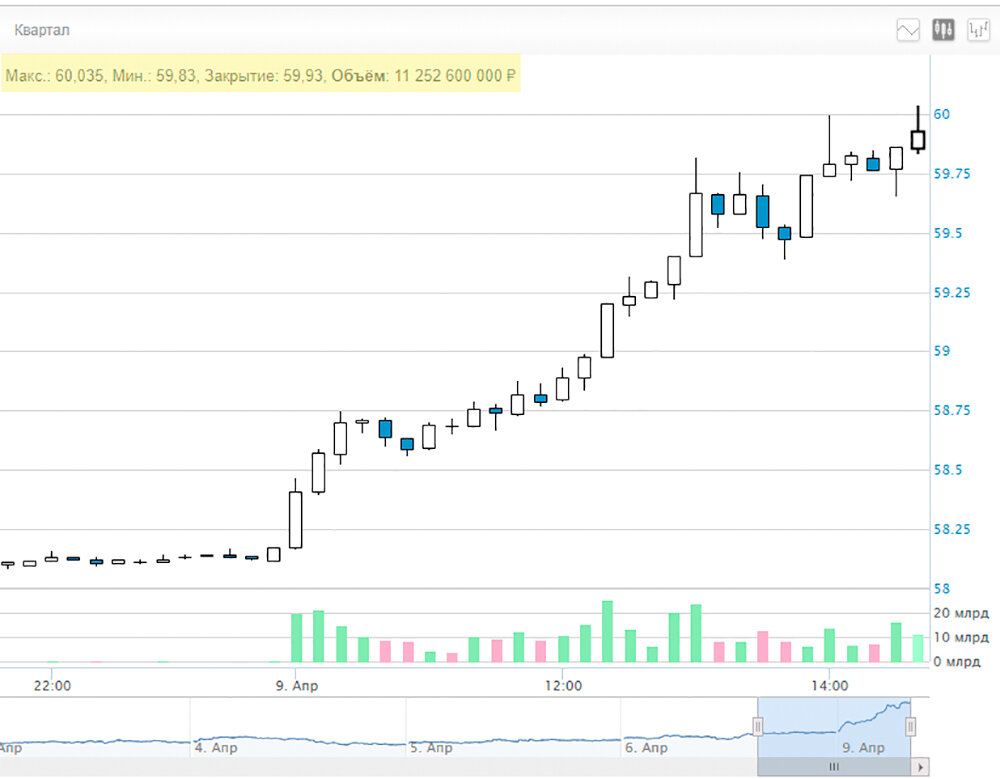Click '9. Апр' in the navigator

point(864,748)
